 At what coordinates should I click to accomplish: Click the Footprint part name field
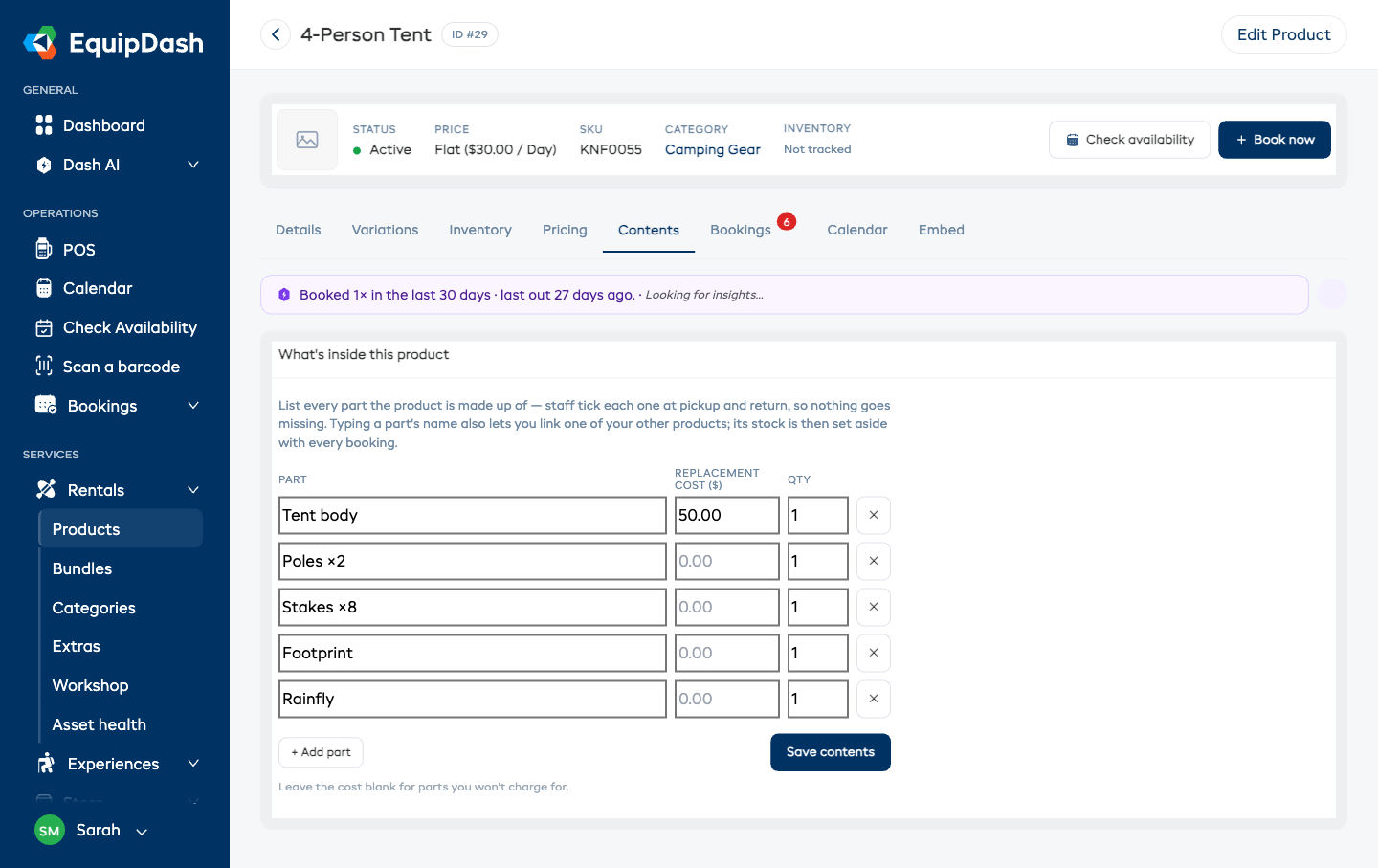(x=473, y=653)
